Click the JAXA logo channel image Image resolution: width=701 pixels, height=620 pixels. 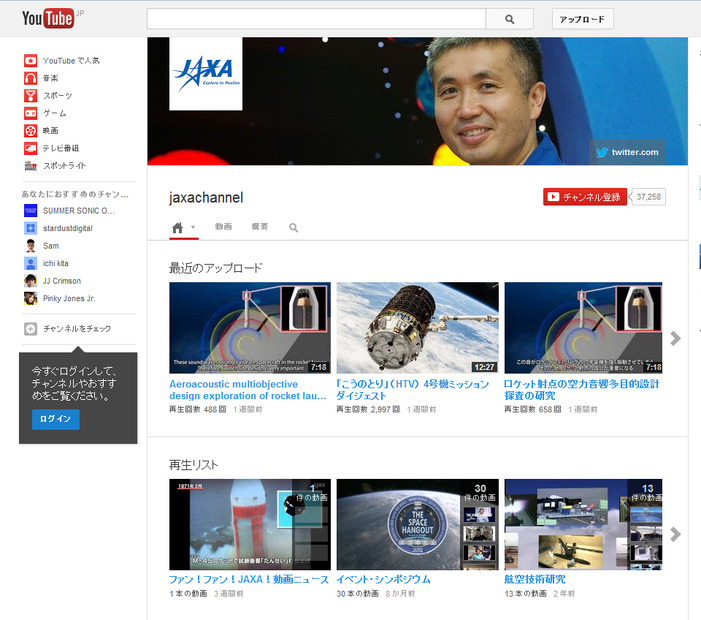click(x=206, y=73)
